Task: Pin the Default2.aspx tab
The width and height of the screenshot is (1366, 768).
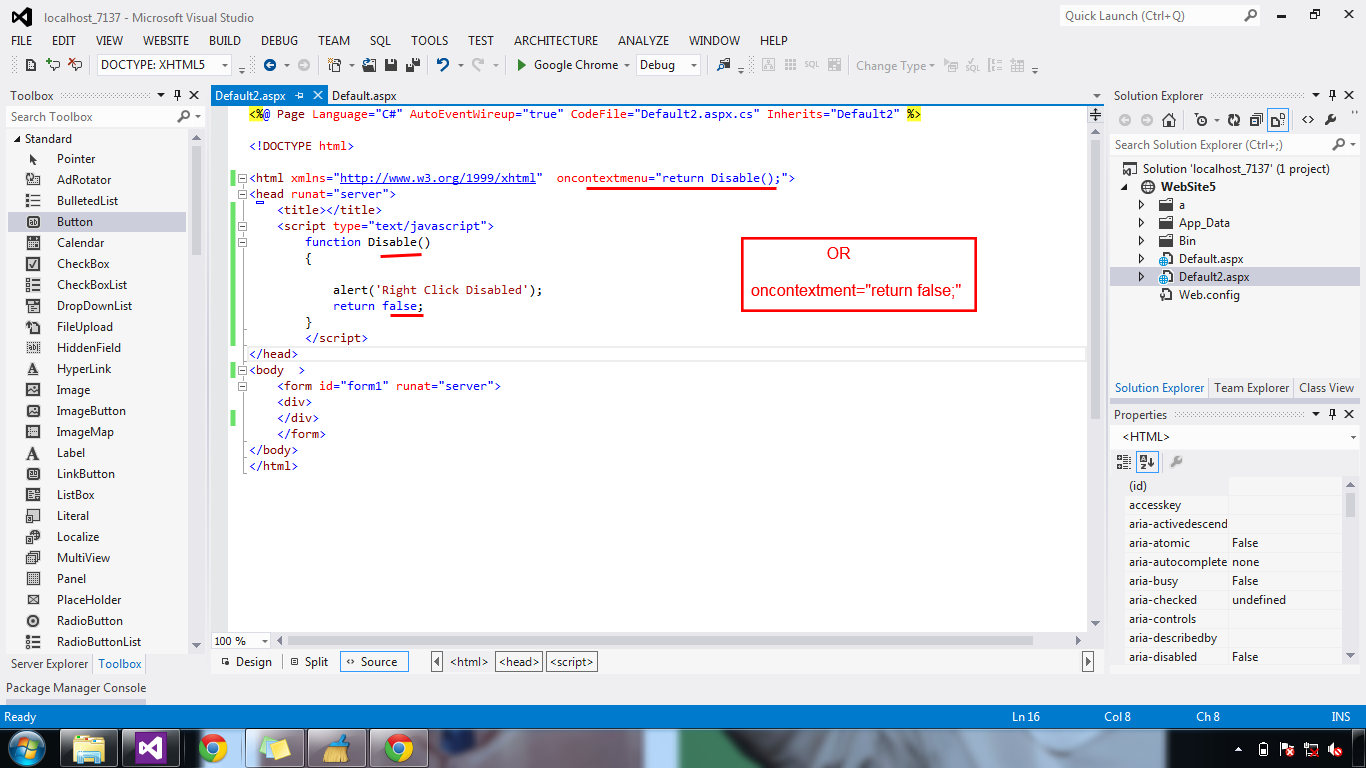Action: click(x=299, y=96)
